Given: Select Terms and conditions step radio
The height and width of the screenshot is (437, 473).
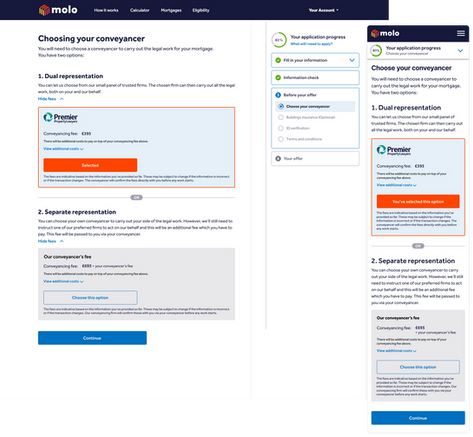Looking at the screenshot, I should 281,139.
